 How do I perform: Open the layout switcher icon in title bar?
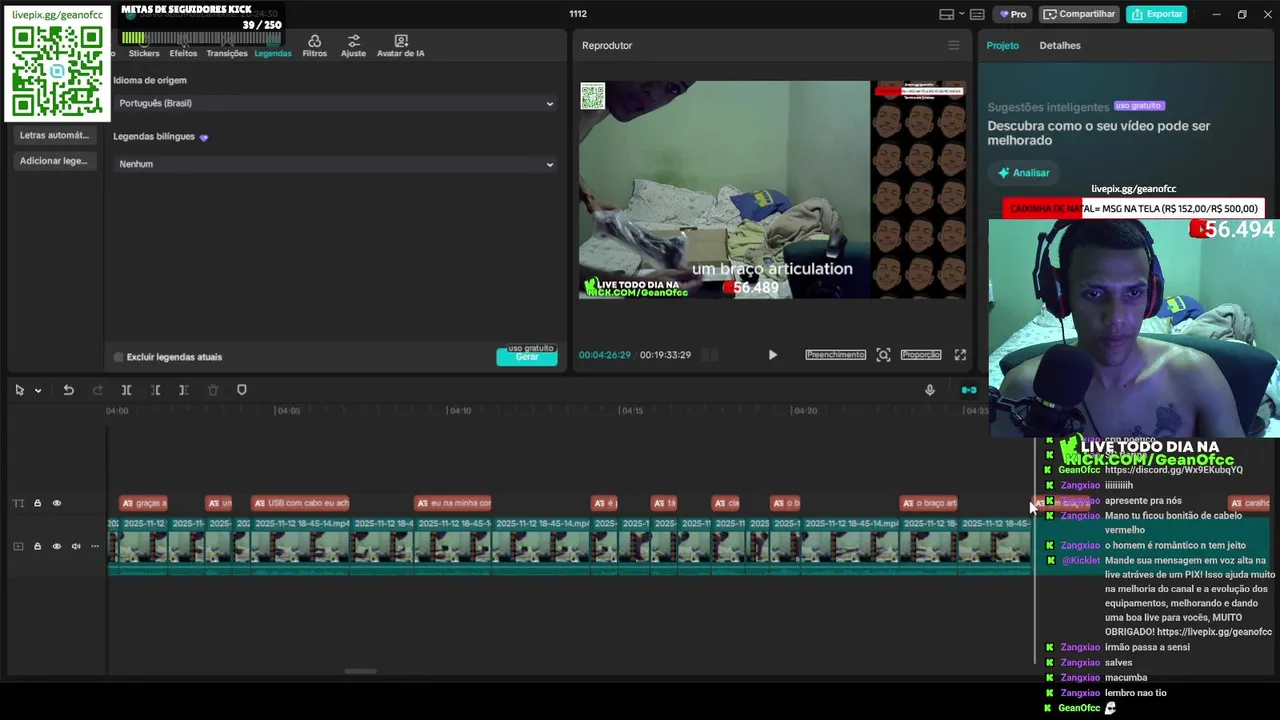946,14
